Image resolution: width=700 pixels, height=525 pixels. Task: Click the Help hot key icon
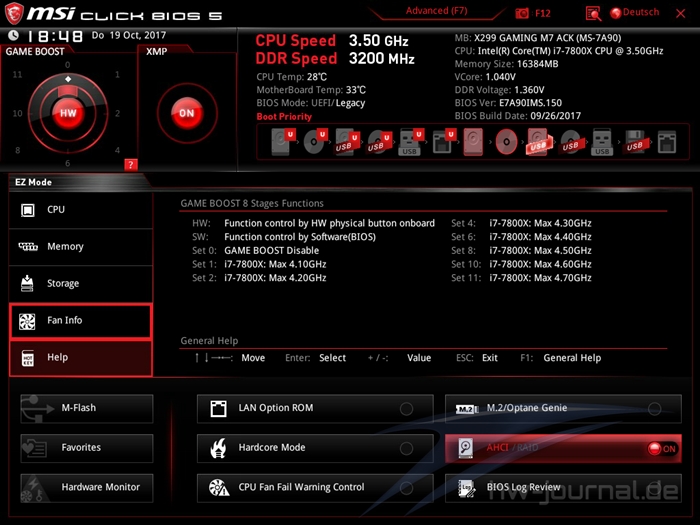point(28,358)
